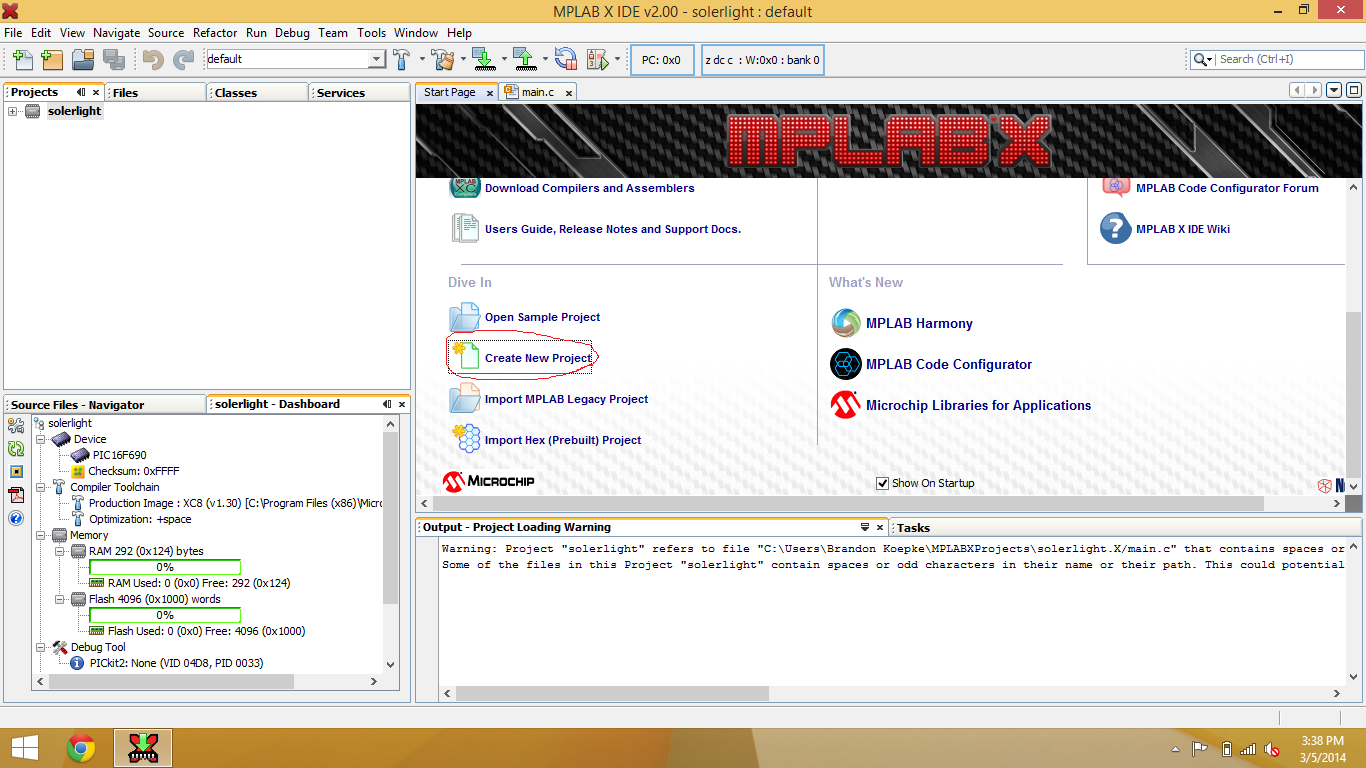Click the network signal tray icon
Screen dimensions: 1366x768
(1248, 749)
